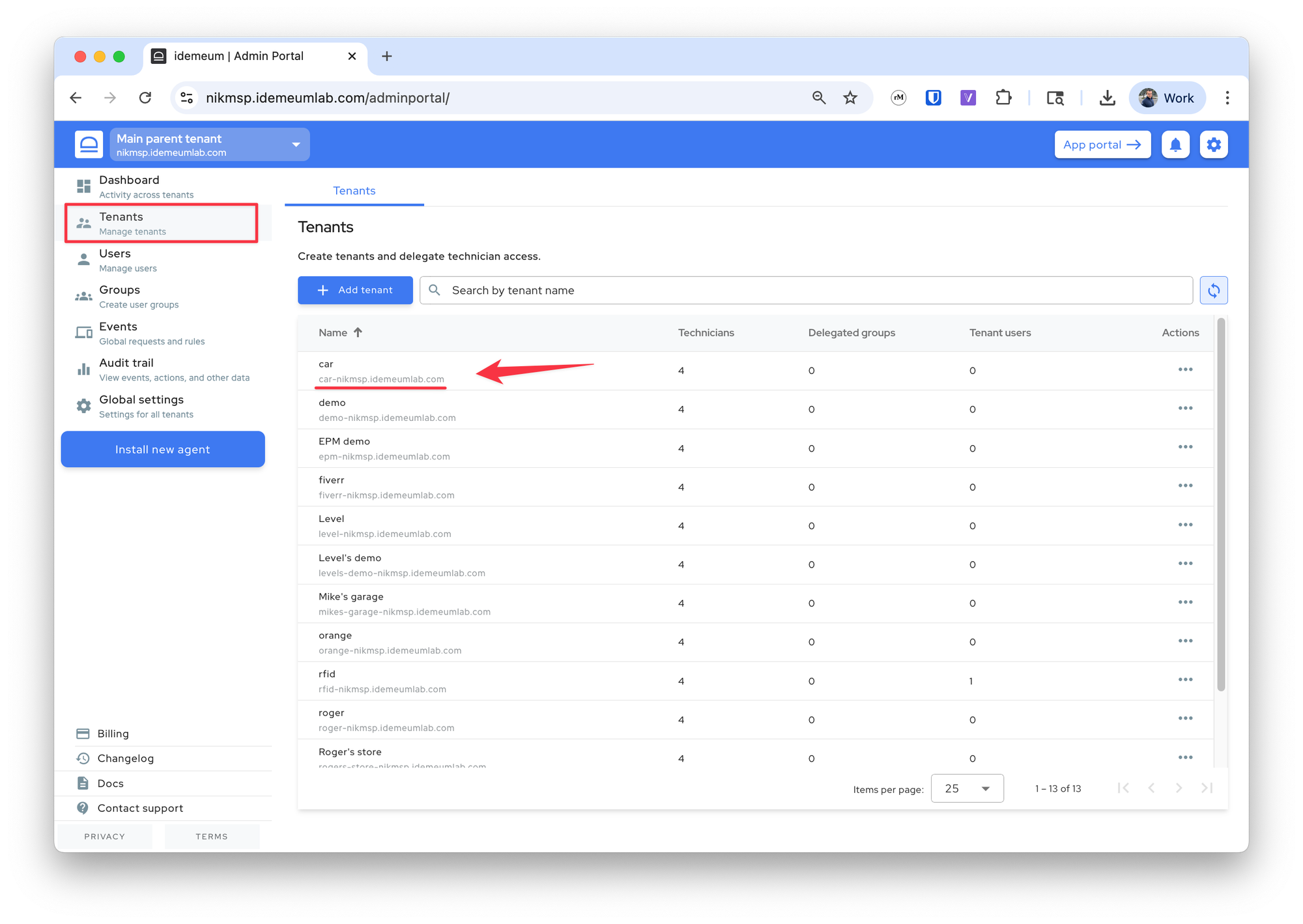This screenshot has height=924, width=1303.
Task: Click the Add tenant button
Action: [355, 291]
